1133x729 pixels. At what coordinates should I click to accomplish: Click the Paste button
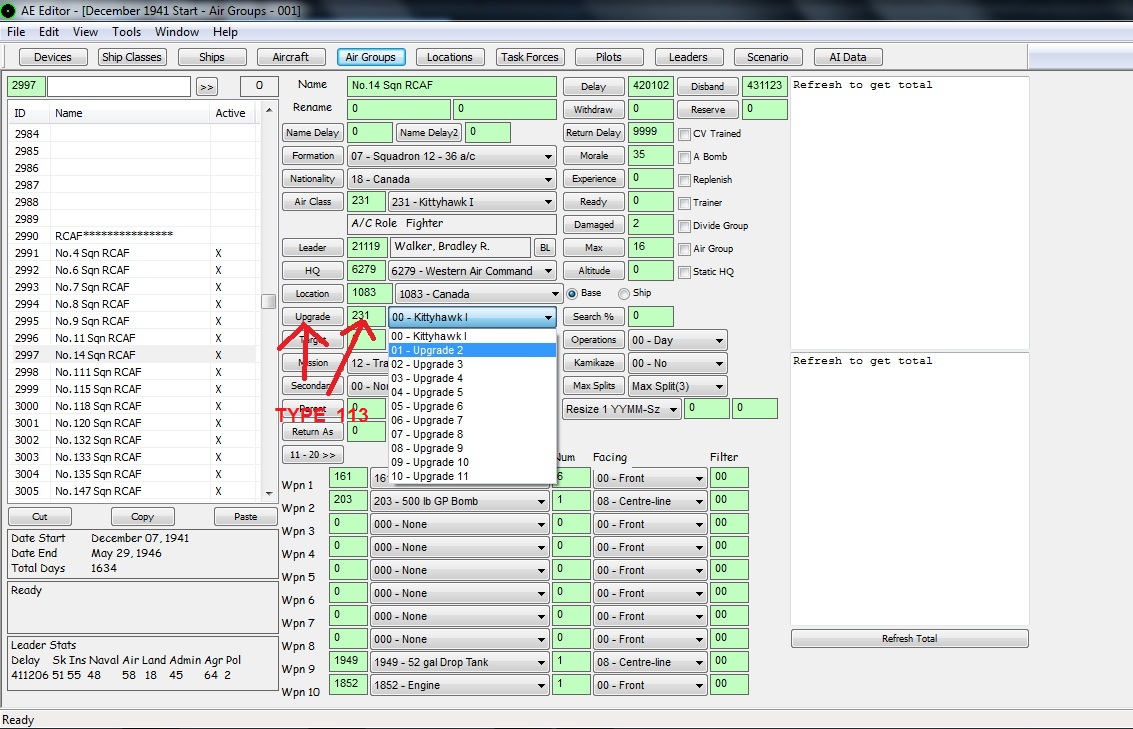[x=246, y=517]
